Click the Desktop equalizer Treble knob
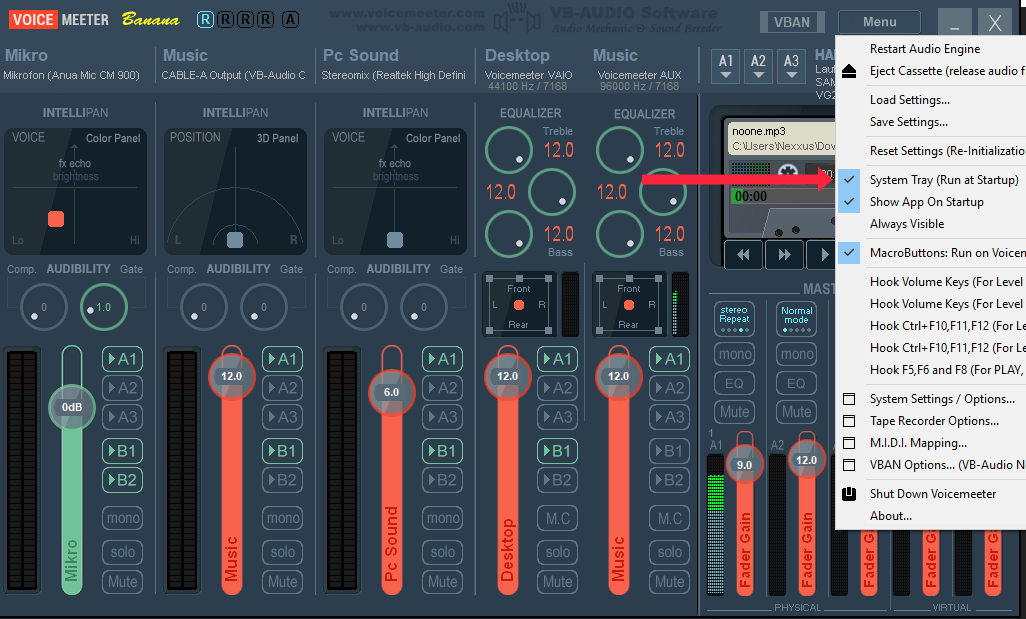1026x619 pixels. coord(508,150)
